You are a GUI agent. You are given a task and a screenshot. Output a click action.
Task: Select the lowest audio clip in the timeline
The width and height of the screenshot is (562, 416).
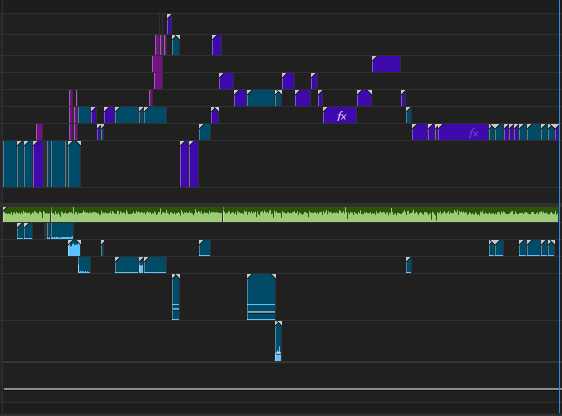pos(278,341)
